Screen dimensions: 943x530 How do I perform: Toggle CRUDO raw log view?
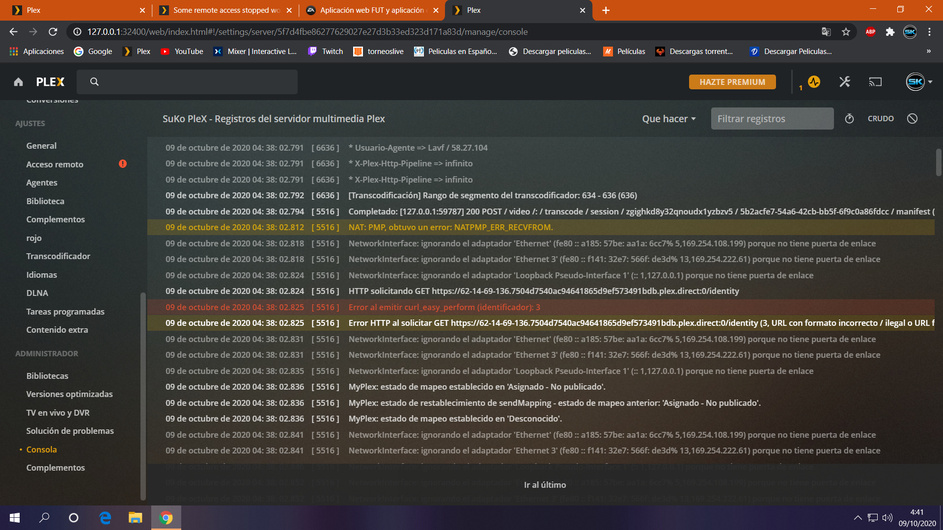pyautogui.click(x=880, y=119)
